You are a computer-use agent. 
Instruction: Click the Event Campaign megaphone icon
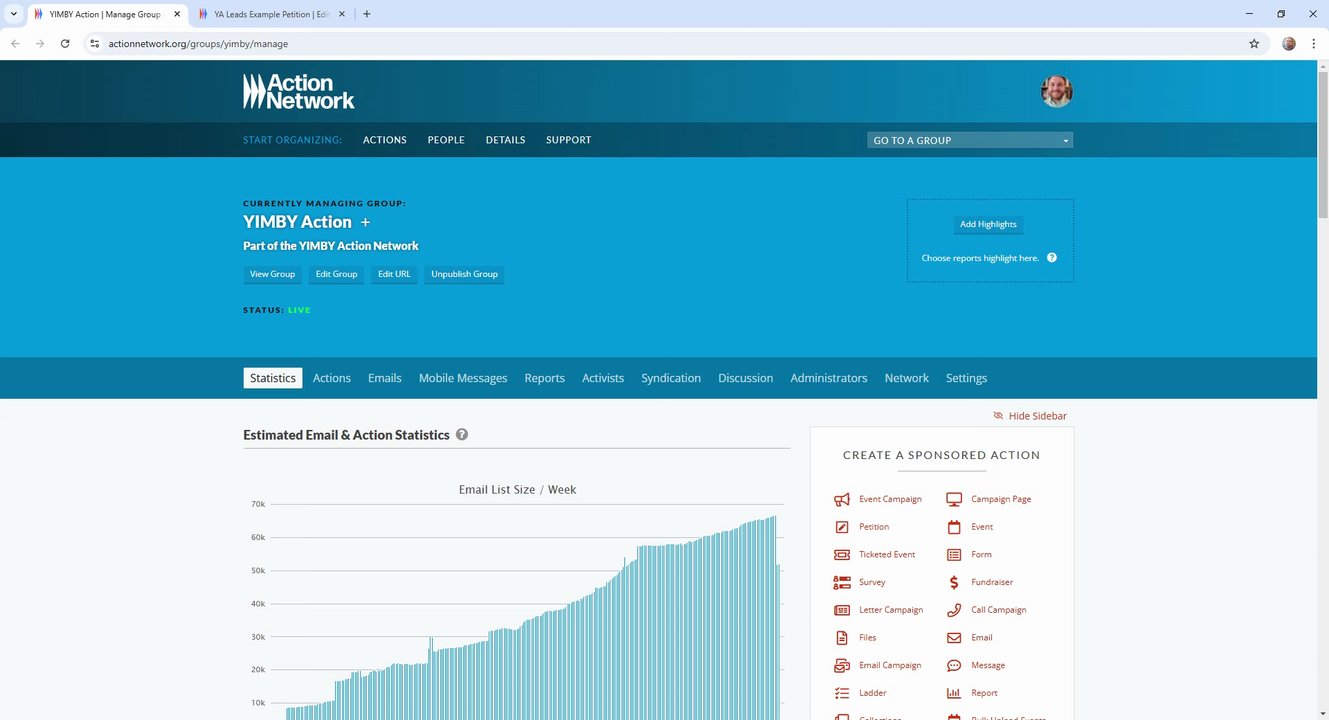842,499
